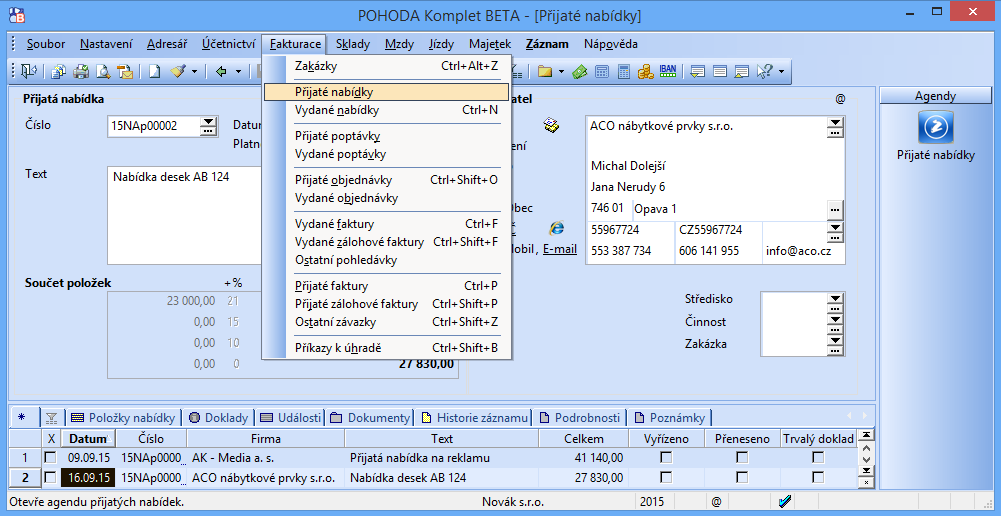Image resolution: width=1001 pixels, height=516 pixels.
Task: Click the Agendy panel header
Action: click(x=935, y=96)
